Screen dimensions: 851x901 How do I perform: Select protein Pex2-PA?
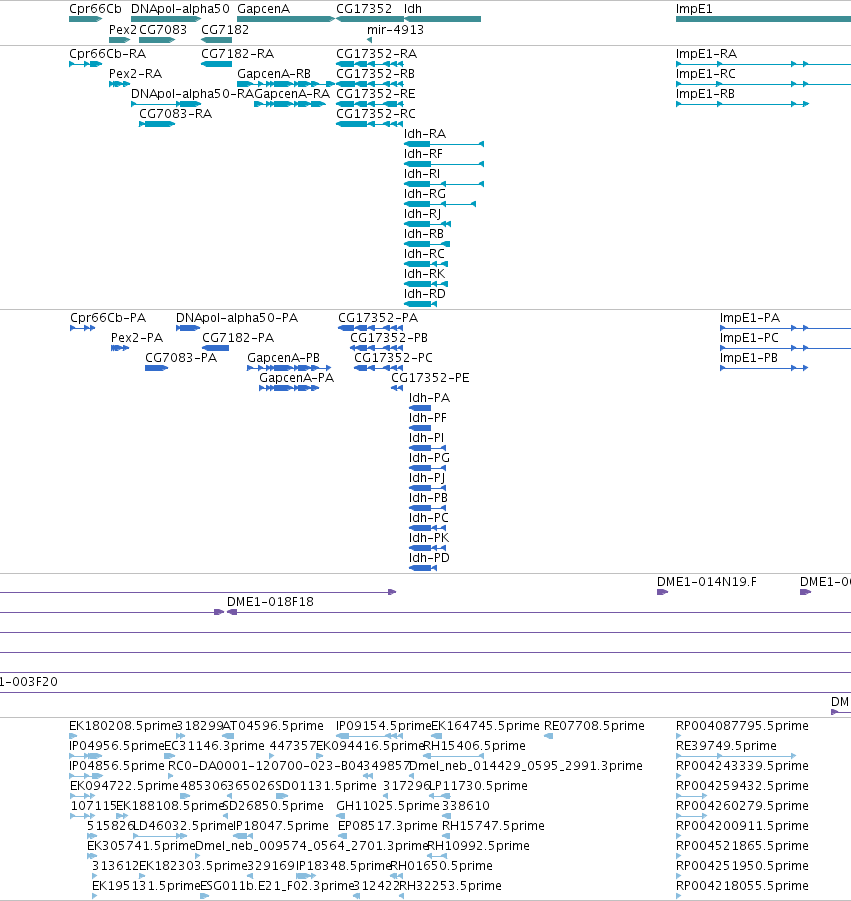click(137, 338)
